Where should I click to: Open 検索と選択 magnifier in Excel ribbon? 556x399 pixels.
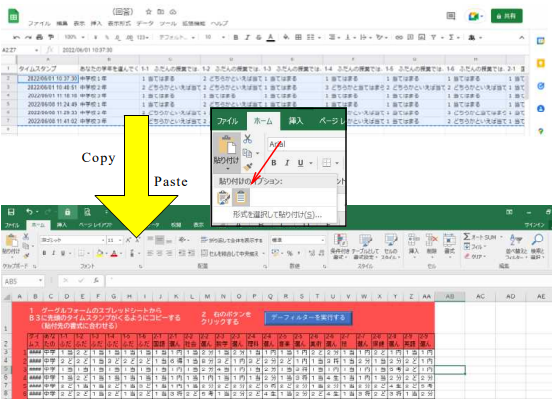(x=537, y=246)
